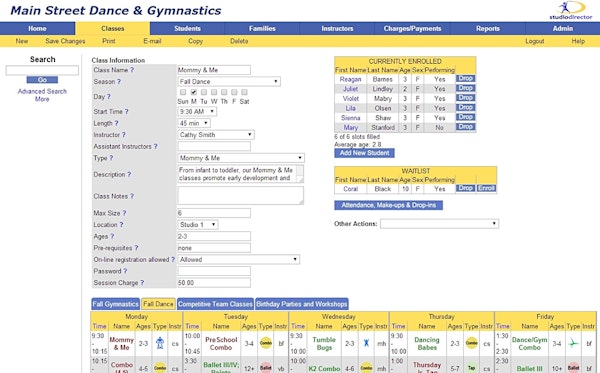Open the Length dropdown showing 45 min
The height and width of the screenshot is (373, 600).
[194, 123]
